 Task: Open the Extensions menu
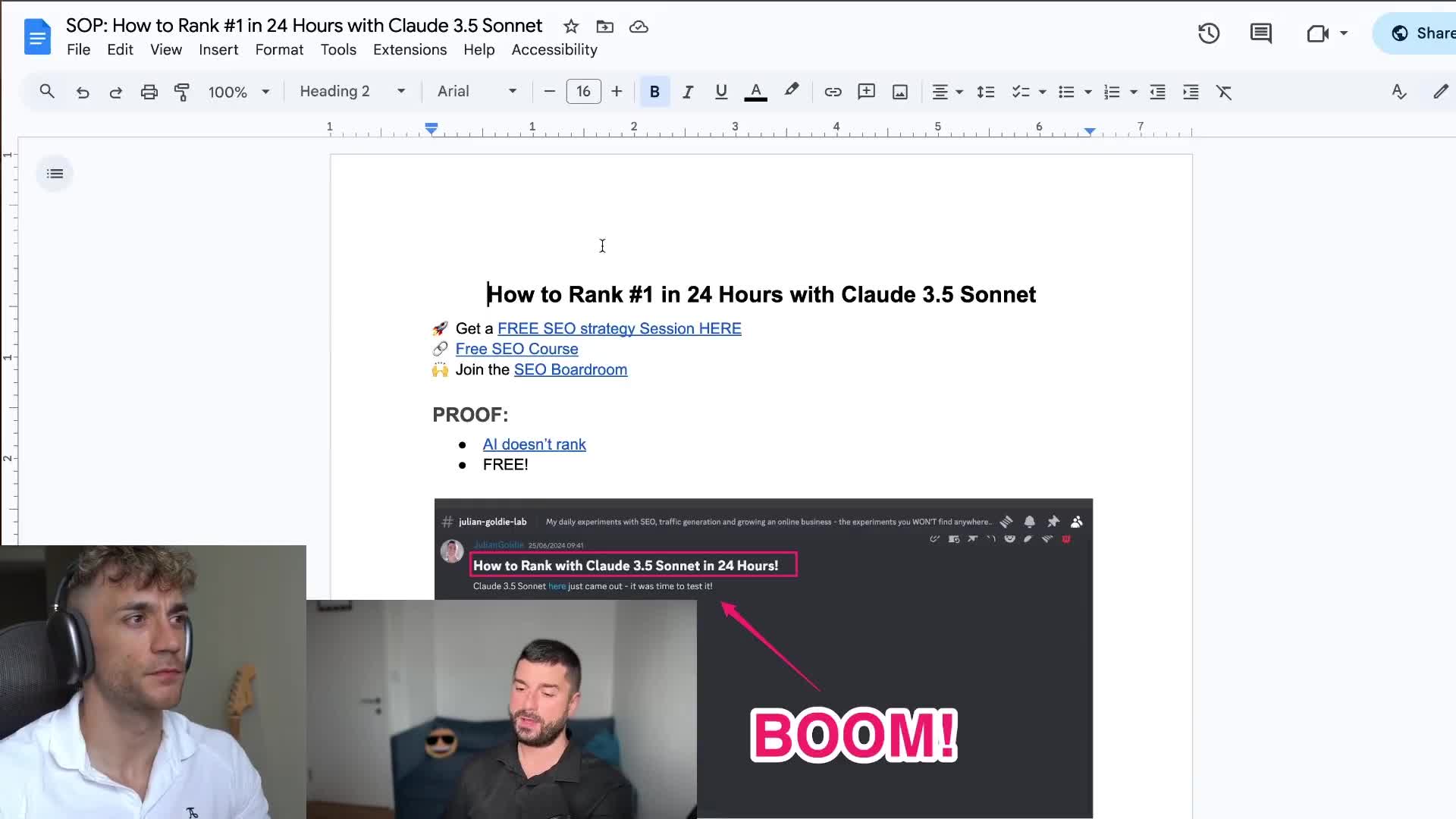click(409, 49)
